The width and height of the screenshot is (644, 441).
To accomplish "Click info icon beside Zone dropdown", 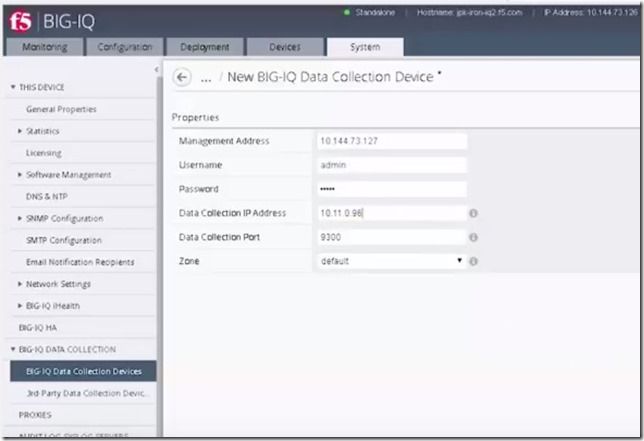I will [473, 261].
